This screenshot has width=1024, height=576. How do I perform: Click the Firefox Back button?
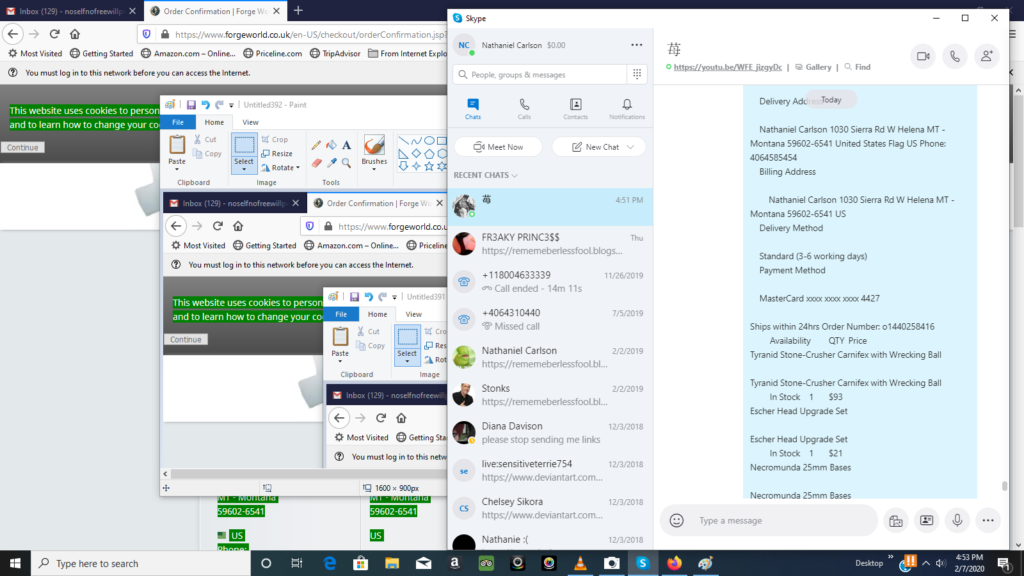(x=14, y=34)
